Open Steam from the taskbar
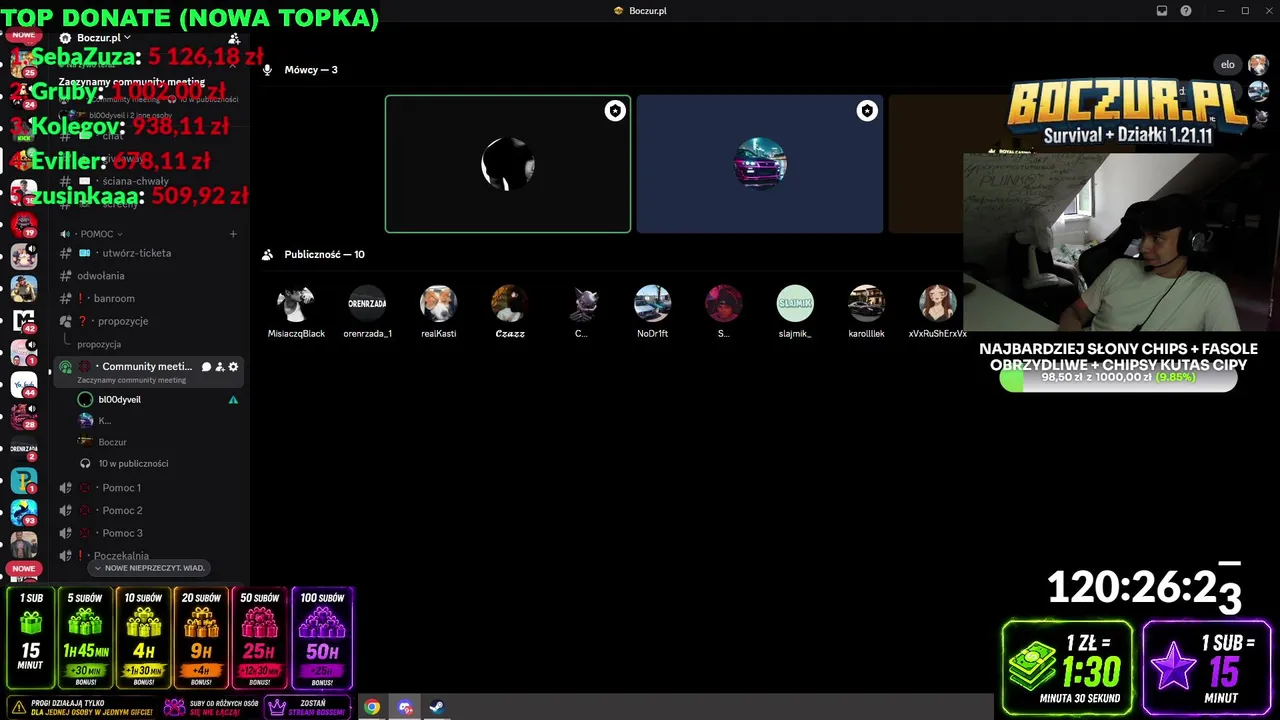The image size is (1280, 720). 437,707
